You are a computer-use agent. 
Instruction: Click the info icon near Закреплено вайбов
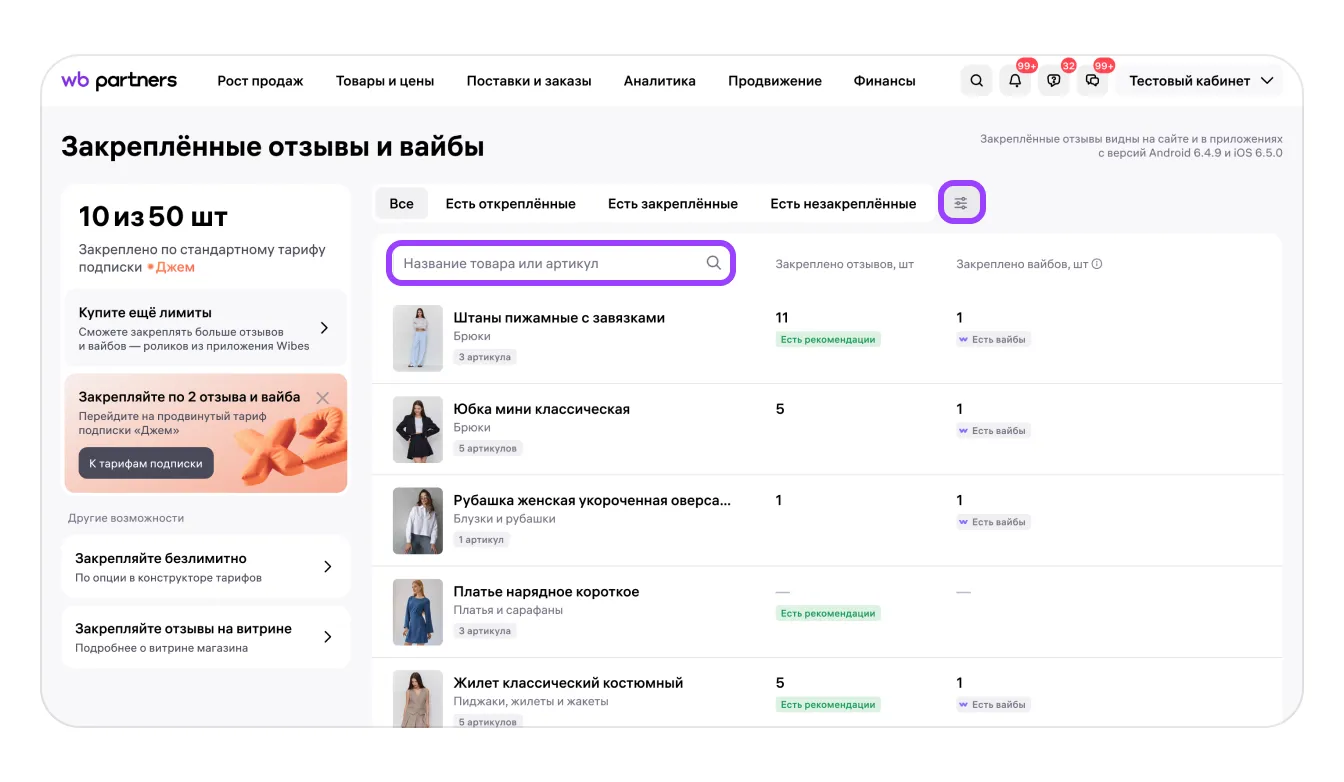[1097, 264]
